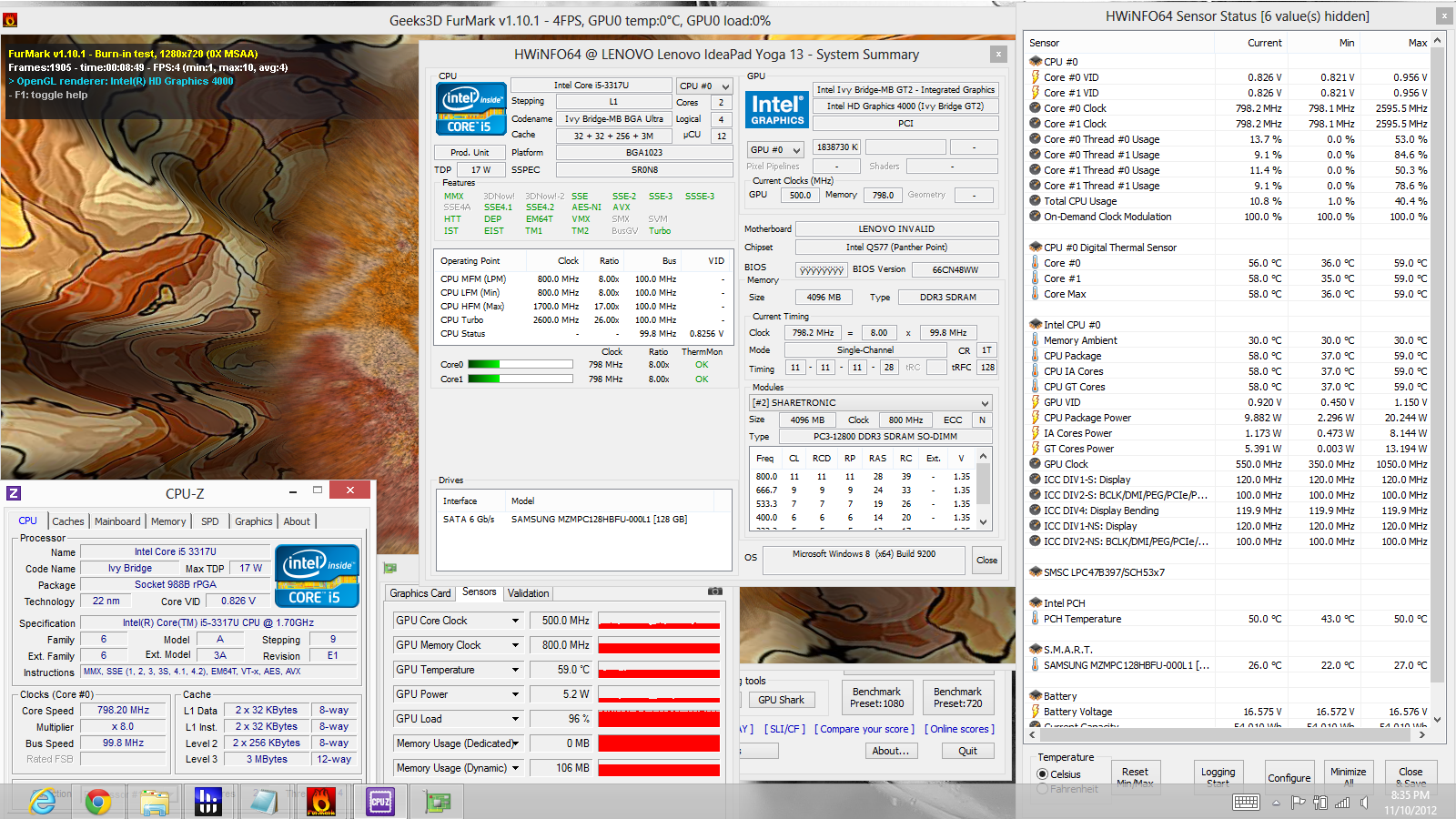Screen dimensions: 1456x819
Task: Click the CPU-Z purple Z title icon
Action: pos(14,493)
